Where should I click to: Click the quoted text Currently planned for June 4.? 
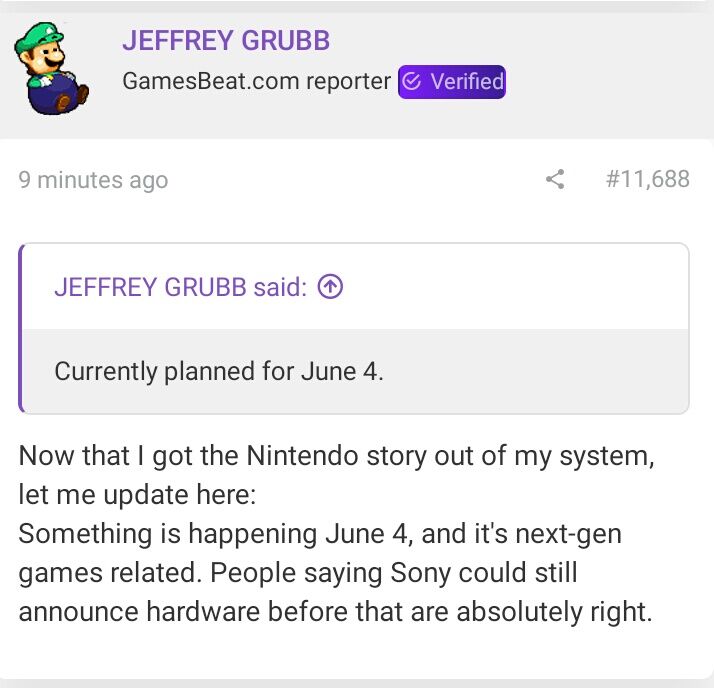coord(219,371)
